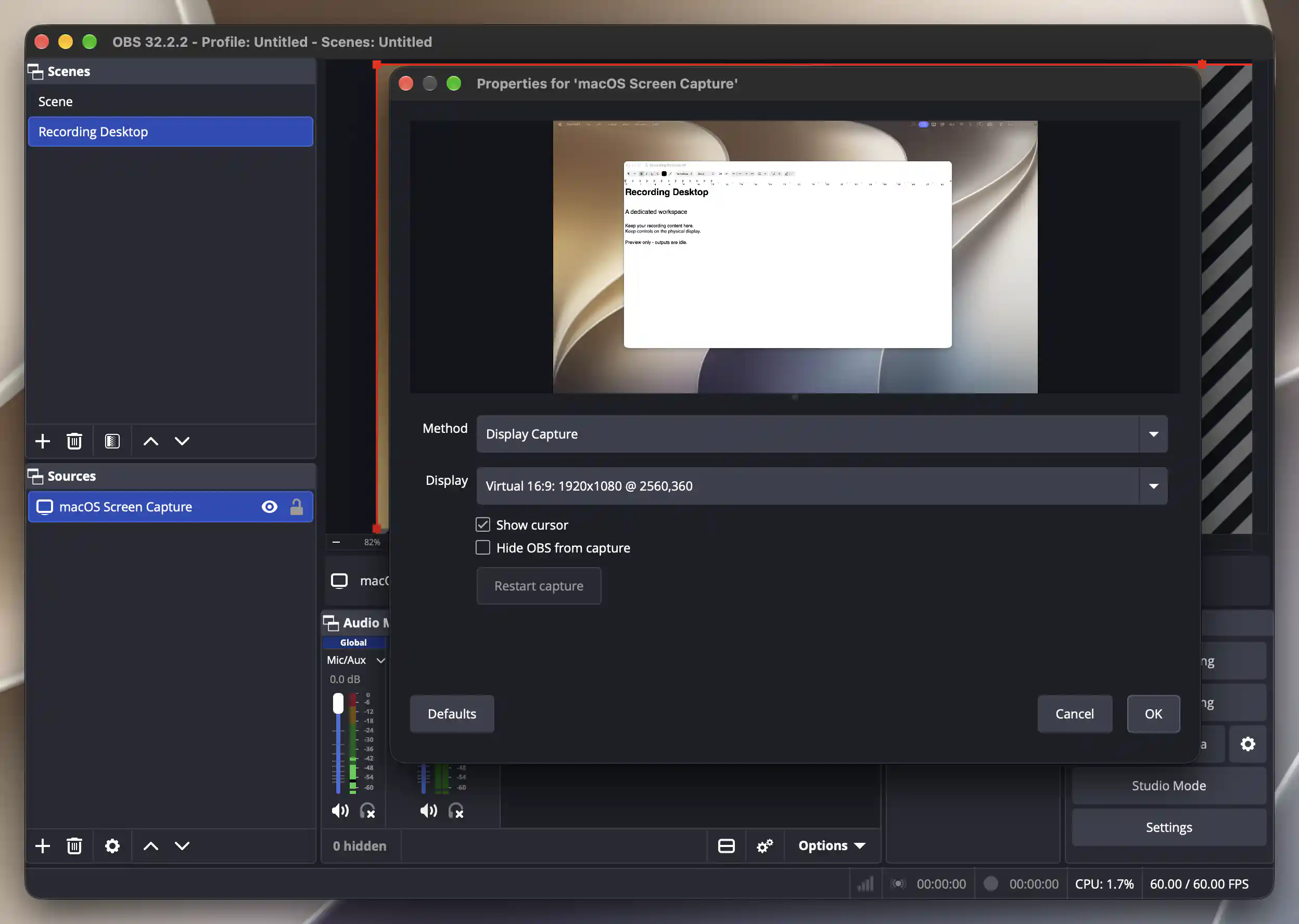Click the gear icon above Studio Mode
Viewport: 1299px width, 924px height.
(x=1248, y=744)
